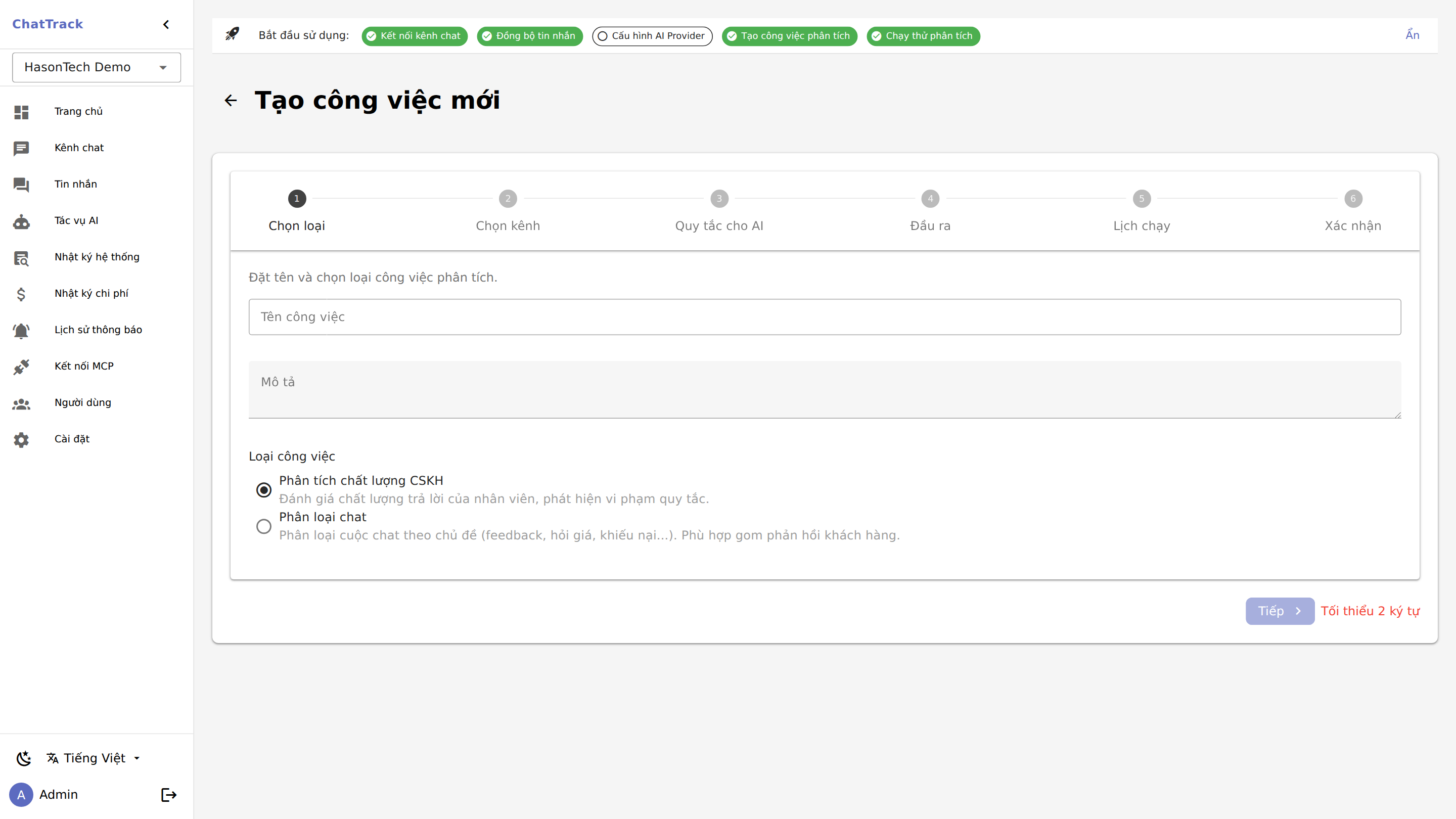This screenshot has height=819, width=1456.
Task: Open Tác vụ AI robot icon
Action: (21, 221)
